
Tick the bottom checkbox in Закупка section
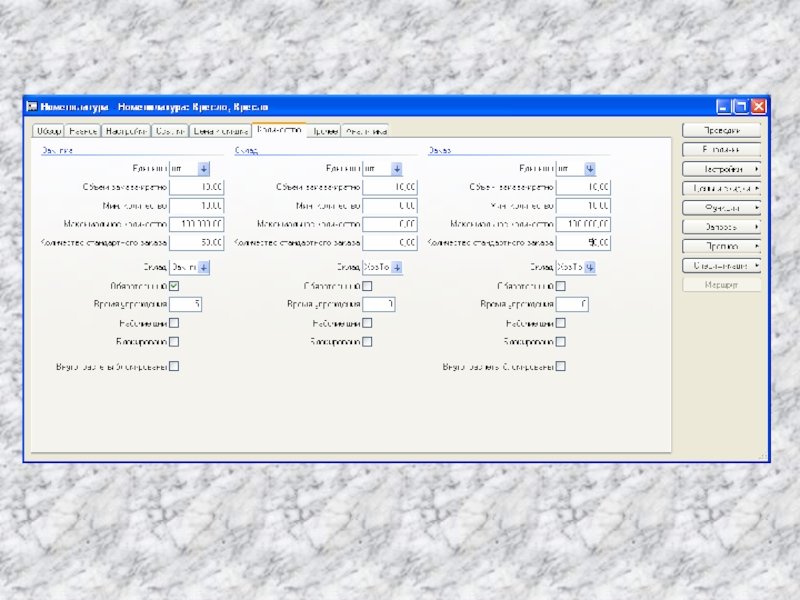(174, 366)
